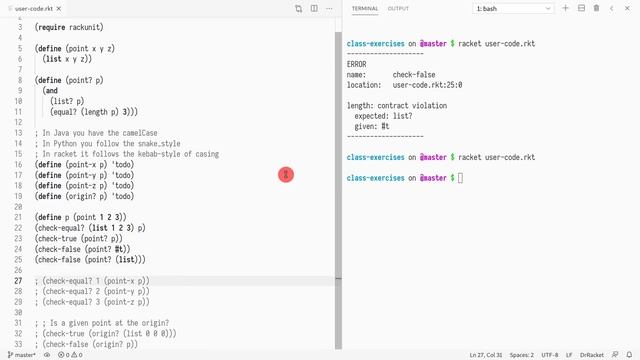Click on '(check-false (point? (list)))' line

click(x=90, y=260)
